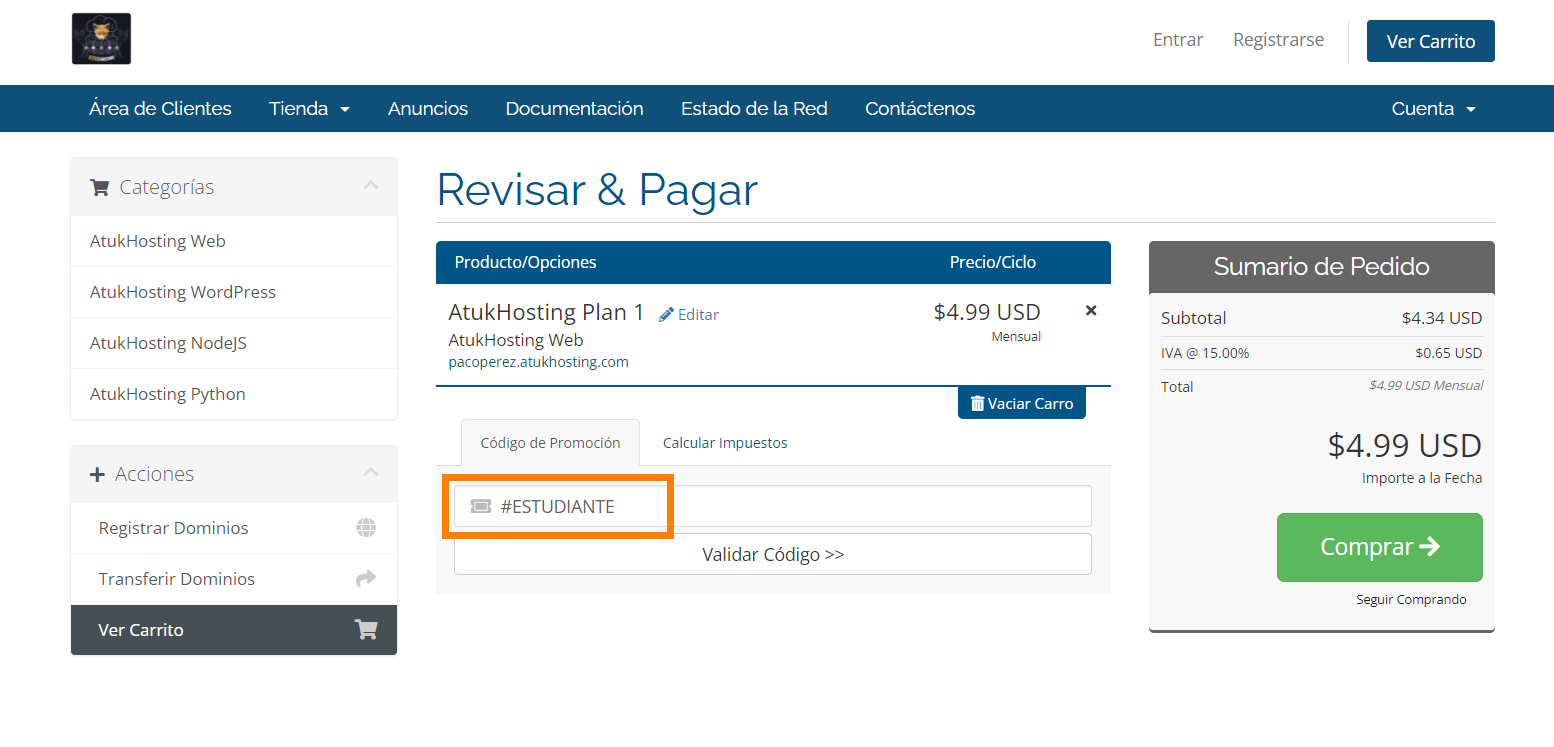Click the cart icon in the Ver Carrito sidebar row
Screen dimensions: 1554x747
[366, 630]
